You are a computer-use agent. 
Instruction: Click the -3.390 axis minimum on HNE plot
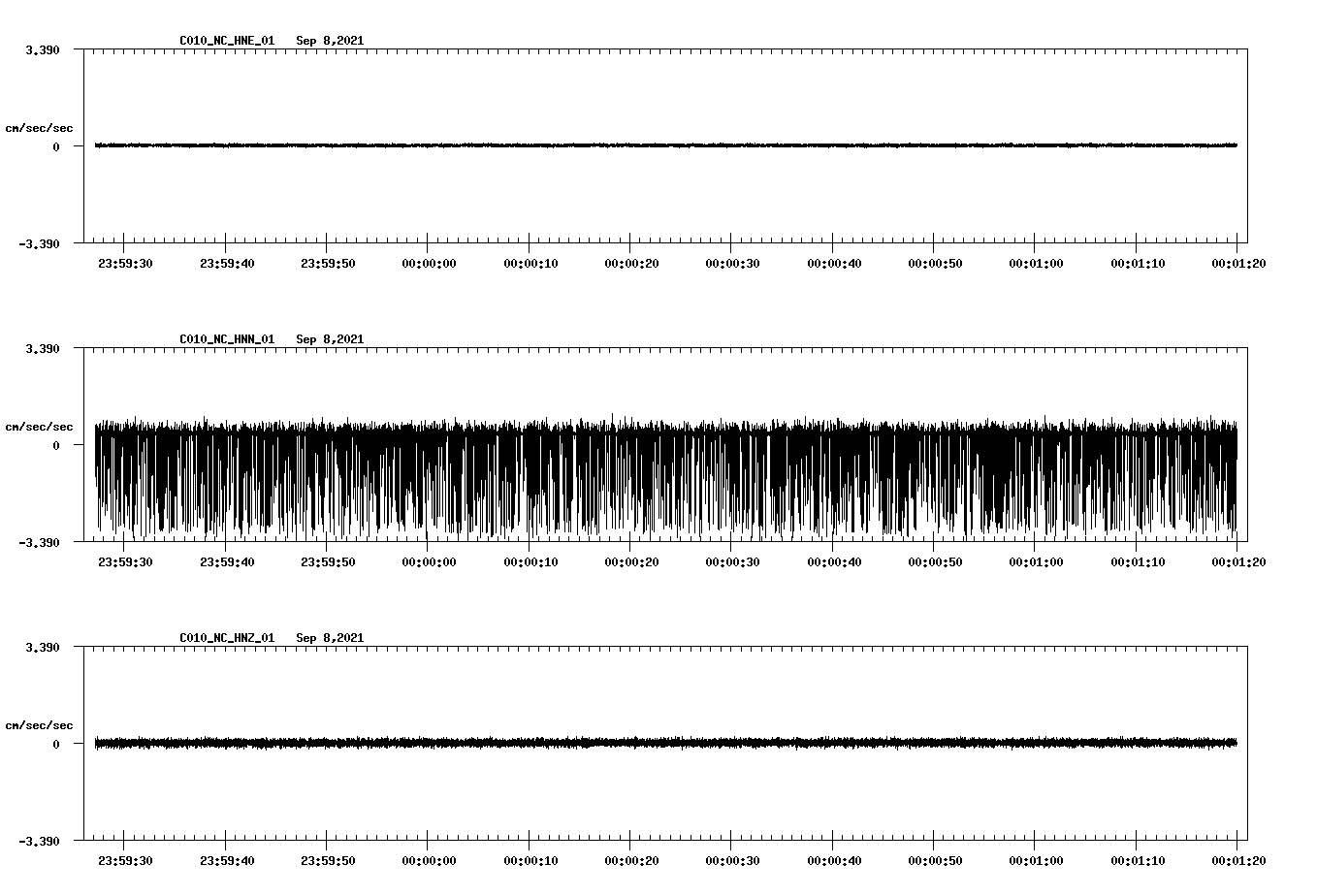click(39, 243)
